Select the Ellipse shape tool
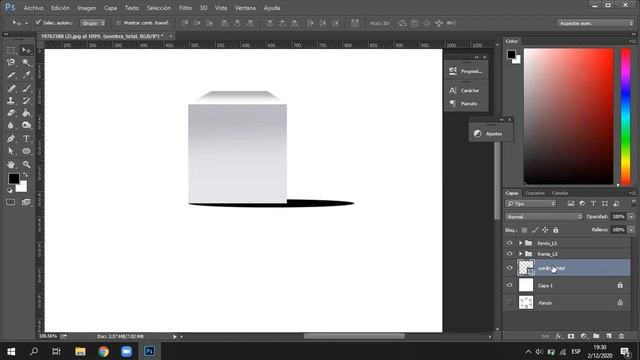Viewport: 640px width, 360px height. (27, 151)
